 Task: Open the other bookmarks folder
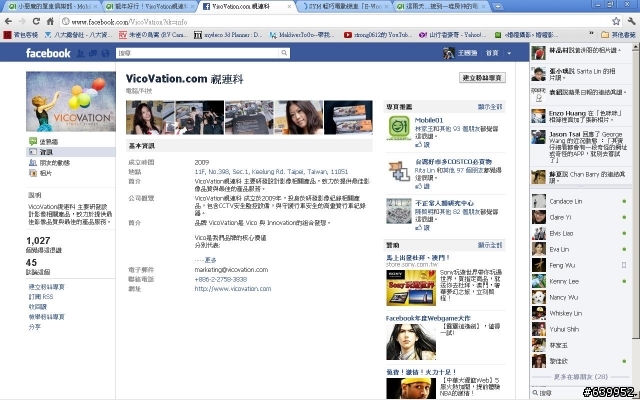(618, 35)
